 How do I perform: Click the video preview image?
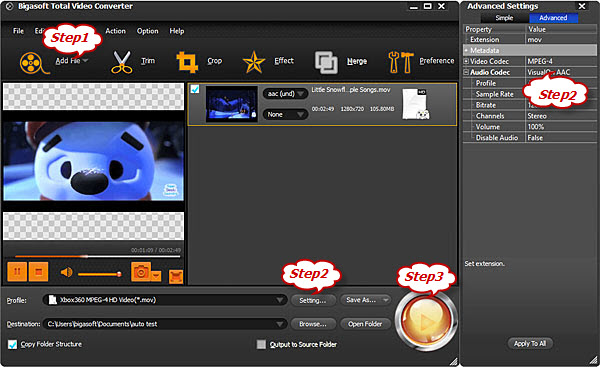point(93,161)
